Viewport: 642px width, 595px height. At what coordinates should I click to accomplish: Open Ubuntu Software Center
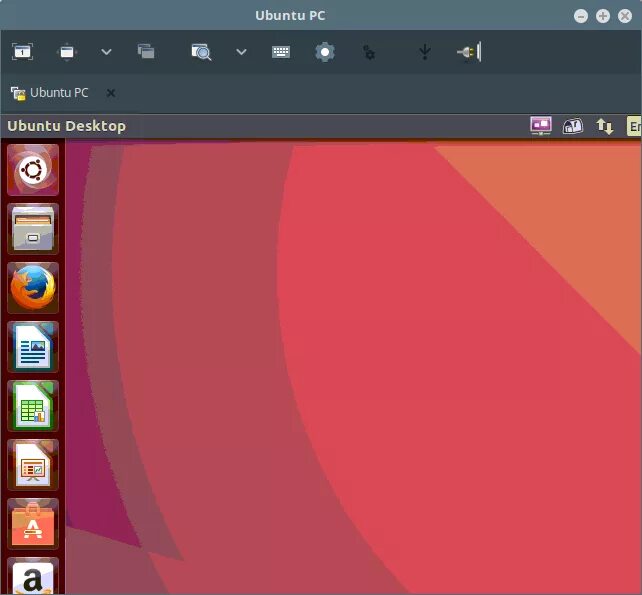pos(33,524)
